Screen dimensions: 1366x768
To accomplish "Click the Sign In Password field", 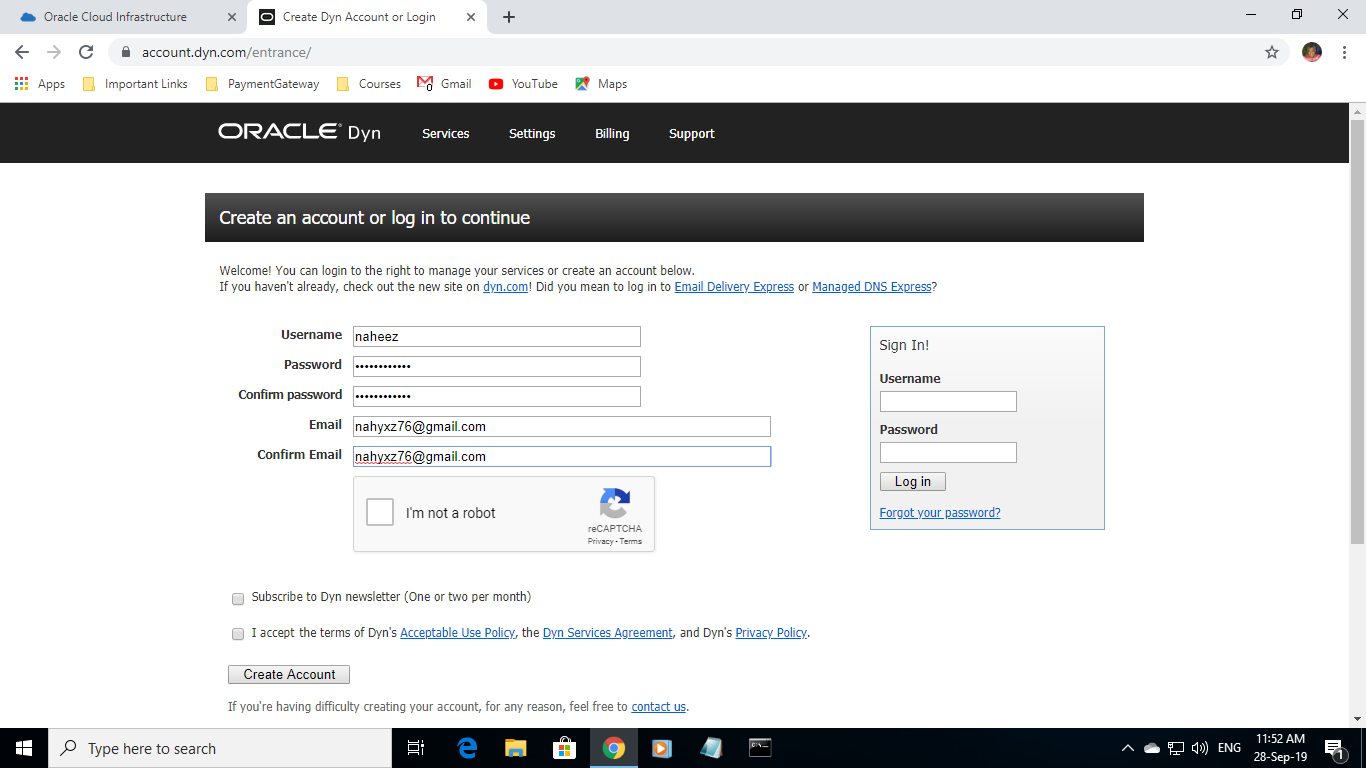I will [x=948, y=452].
